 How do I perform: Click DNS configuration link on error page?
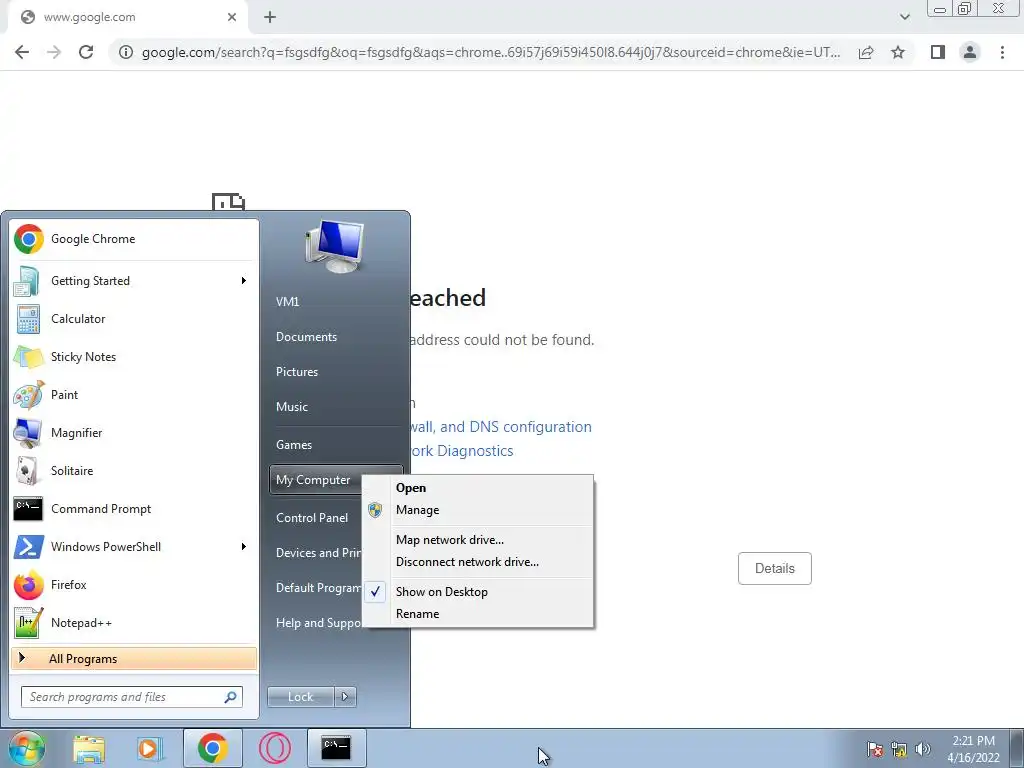[501, 427]
